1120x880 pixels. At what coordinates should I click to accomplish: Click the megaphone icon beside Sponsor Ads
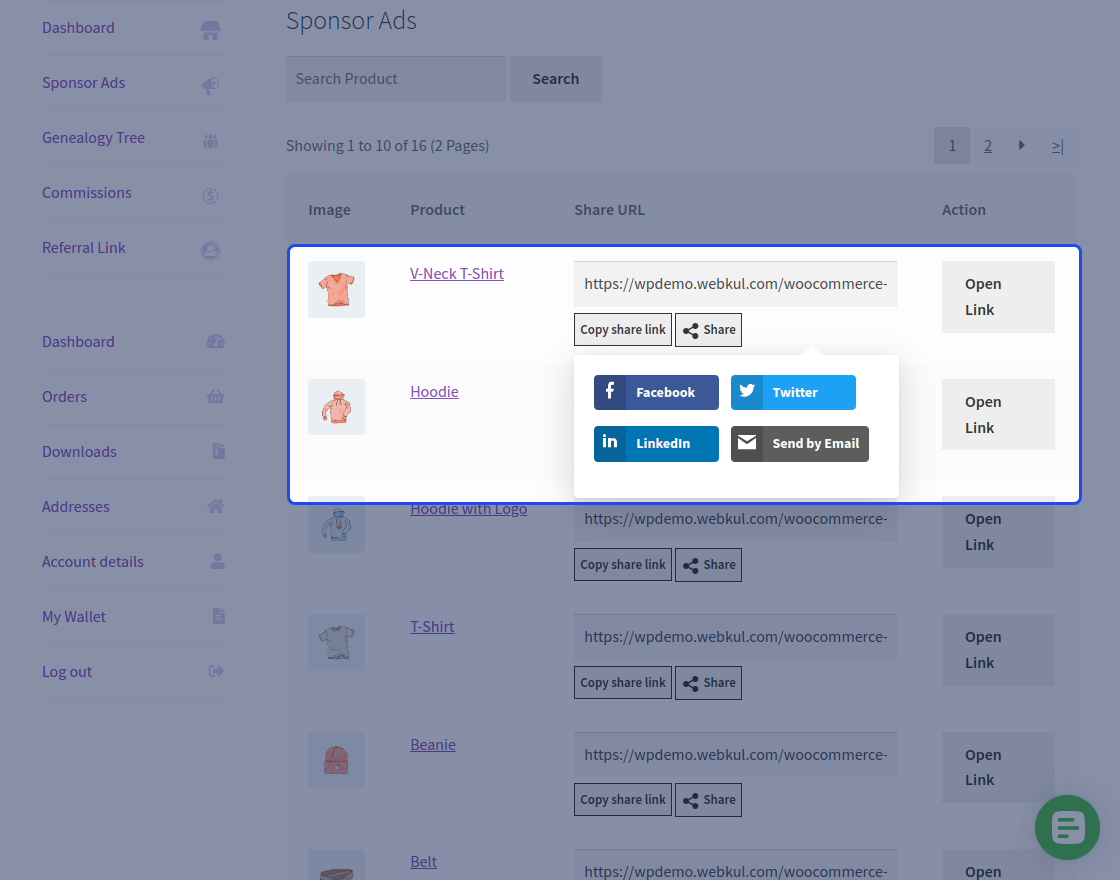click(x=210, y=85)
